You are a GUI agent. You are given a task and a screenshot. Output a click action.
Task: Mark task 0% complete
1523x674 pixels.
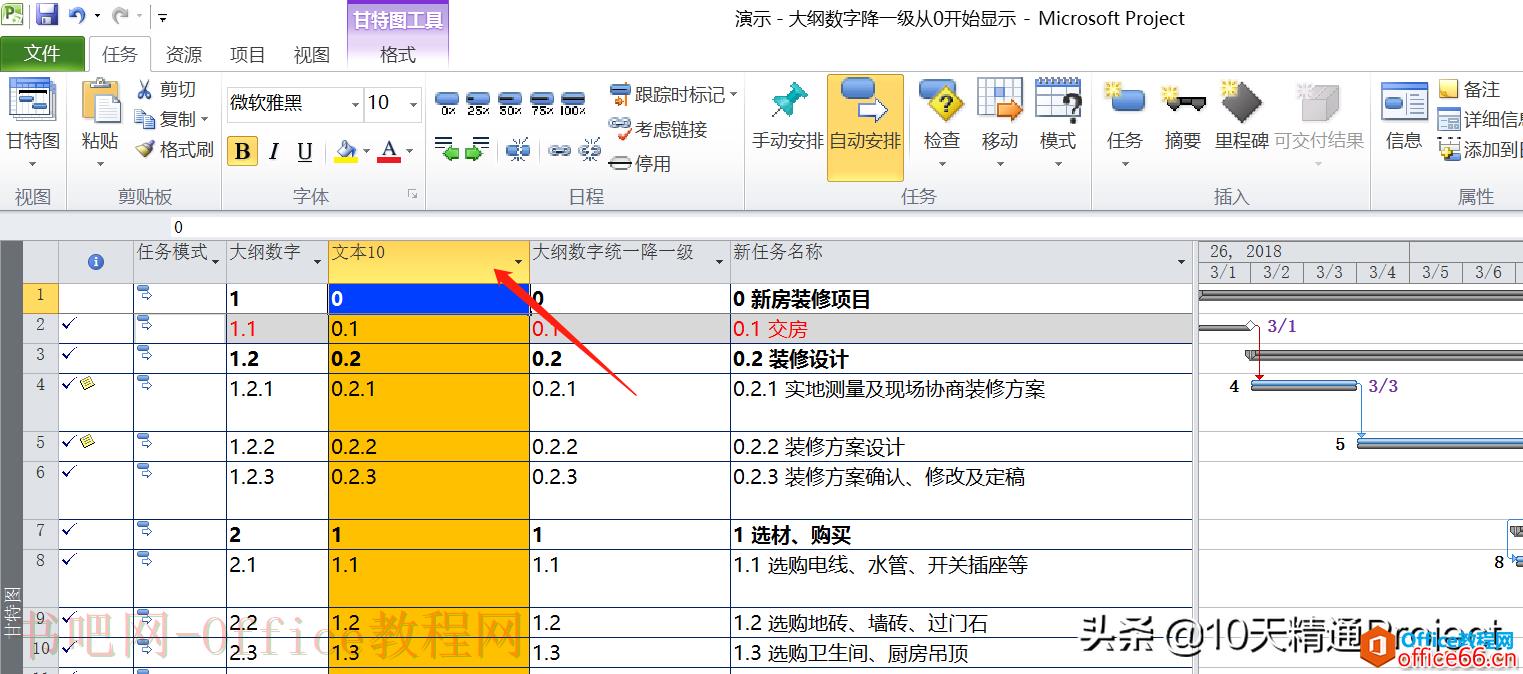[x=447, y=102]
